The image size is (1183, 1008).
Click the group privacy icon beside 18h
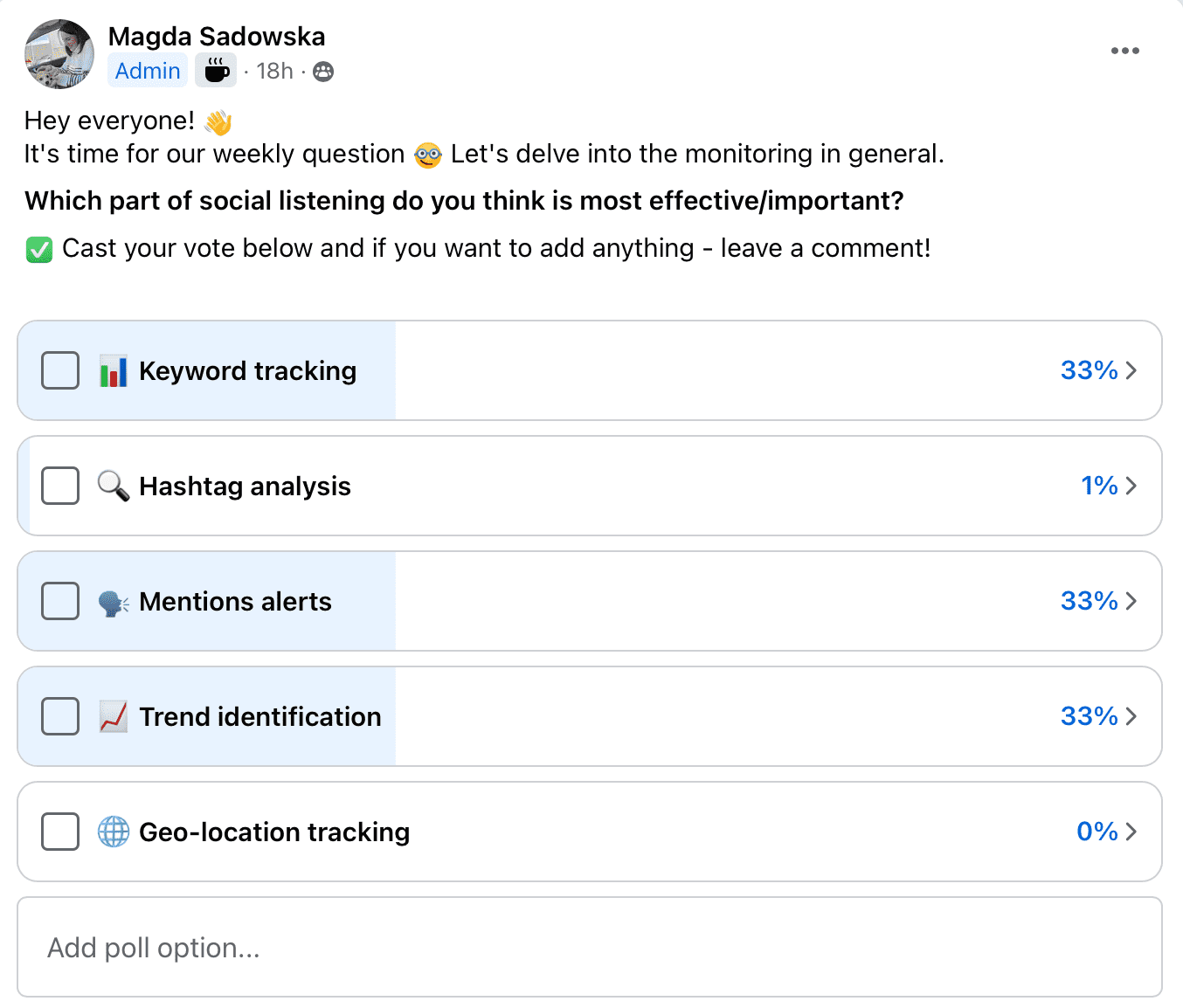click(x=323, y=72)
